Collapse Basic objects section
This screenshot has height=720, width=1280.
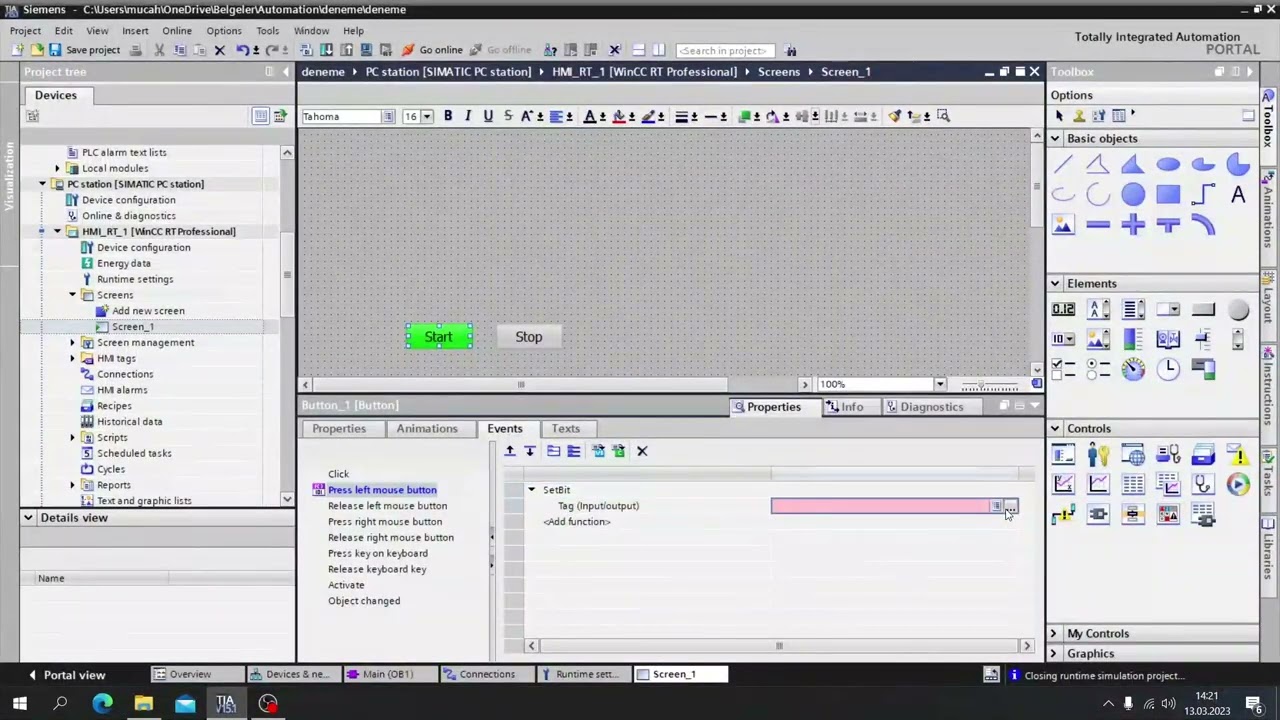(x=1055, y=139)
